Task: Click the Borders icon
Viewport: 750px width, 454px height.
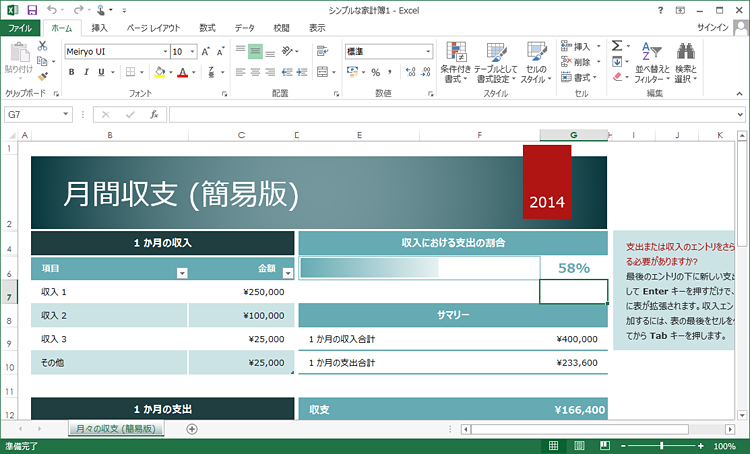Action: tap(130, 72)
